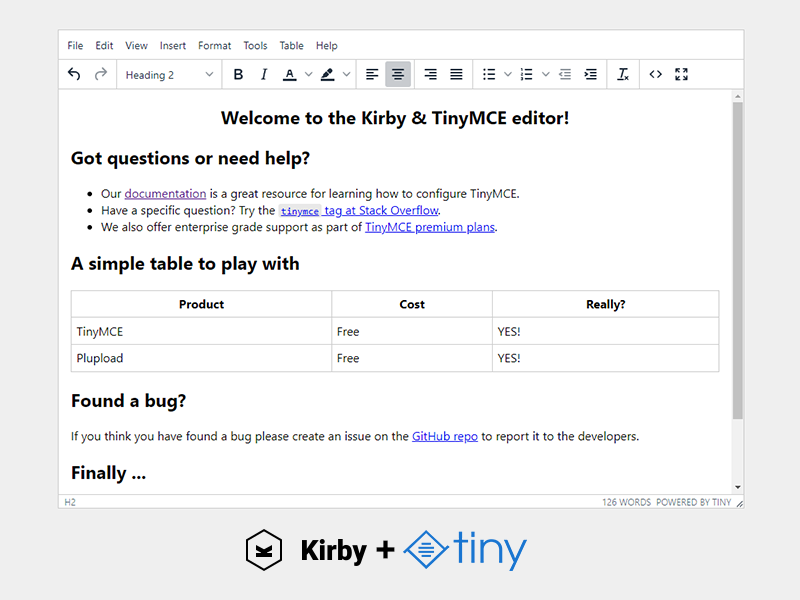
Task: Click the Clear formatting icon
Action: [x=623, y=74]
